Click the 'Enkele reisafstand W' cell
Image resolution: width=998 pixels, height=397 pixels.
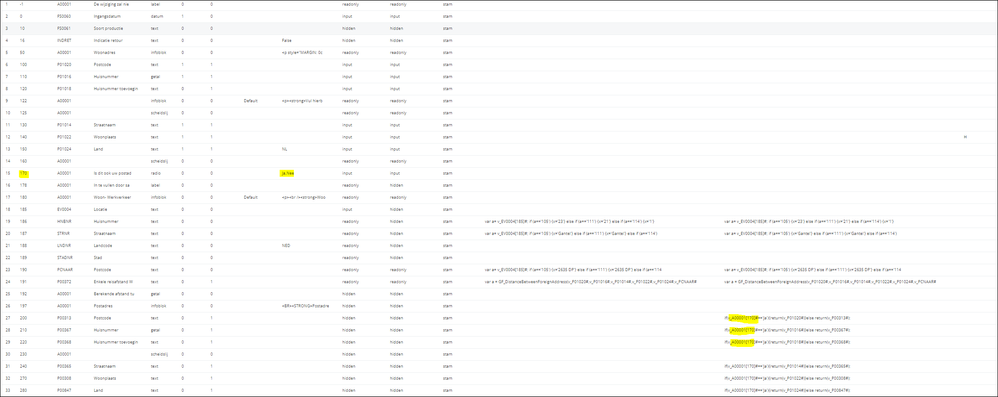coord(113,281)
